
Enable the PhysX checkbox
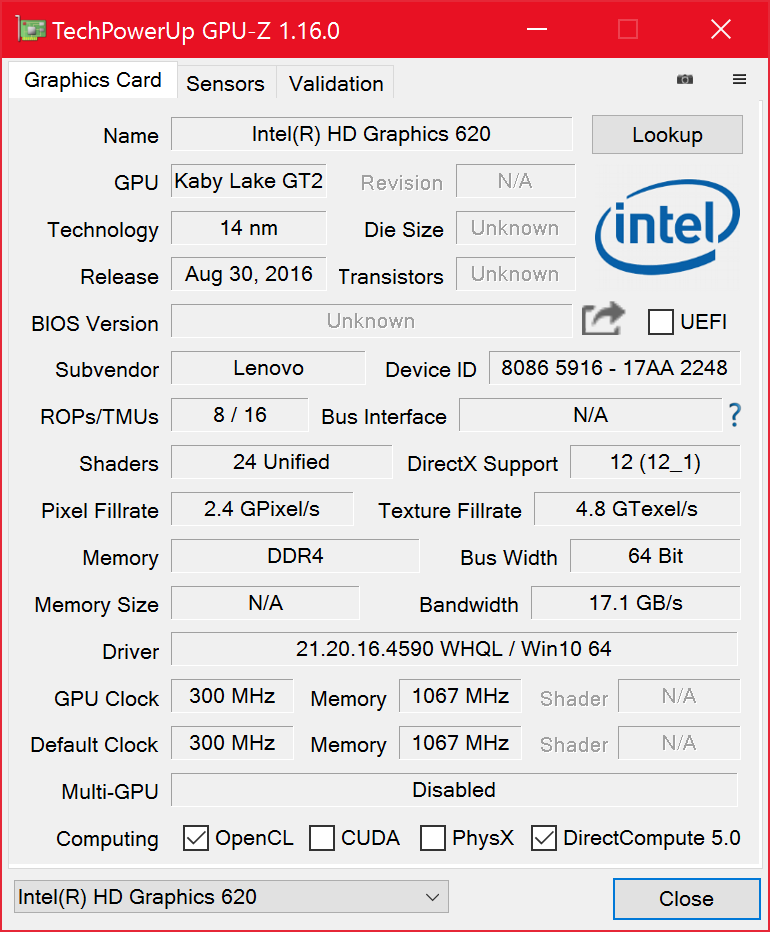tap(433, 838)
